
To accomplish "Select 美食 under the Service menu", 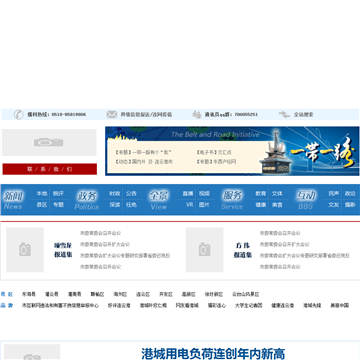I will 277,205.
